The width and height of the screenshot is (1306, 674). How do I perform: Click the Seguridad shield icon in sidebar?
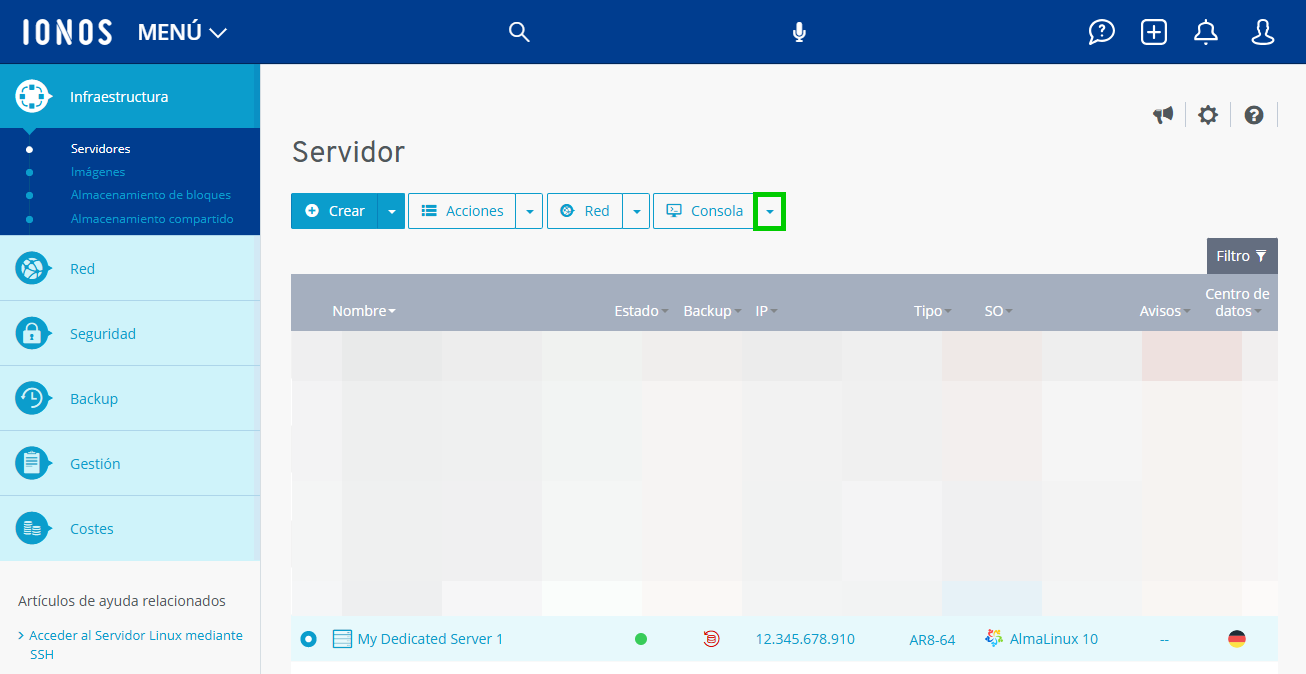click(x=33, y=333)
